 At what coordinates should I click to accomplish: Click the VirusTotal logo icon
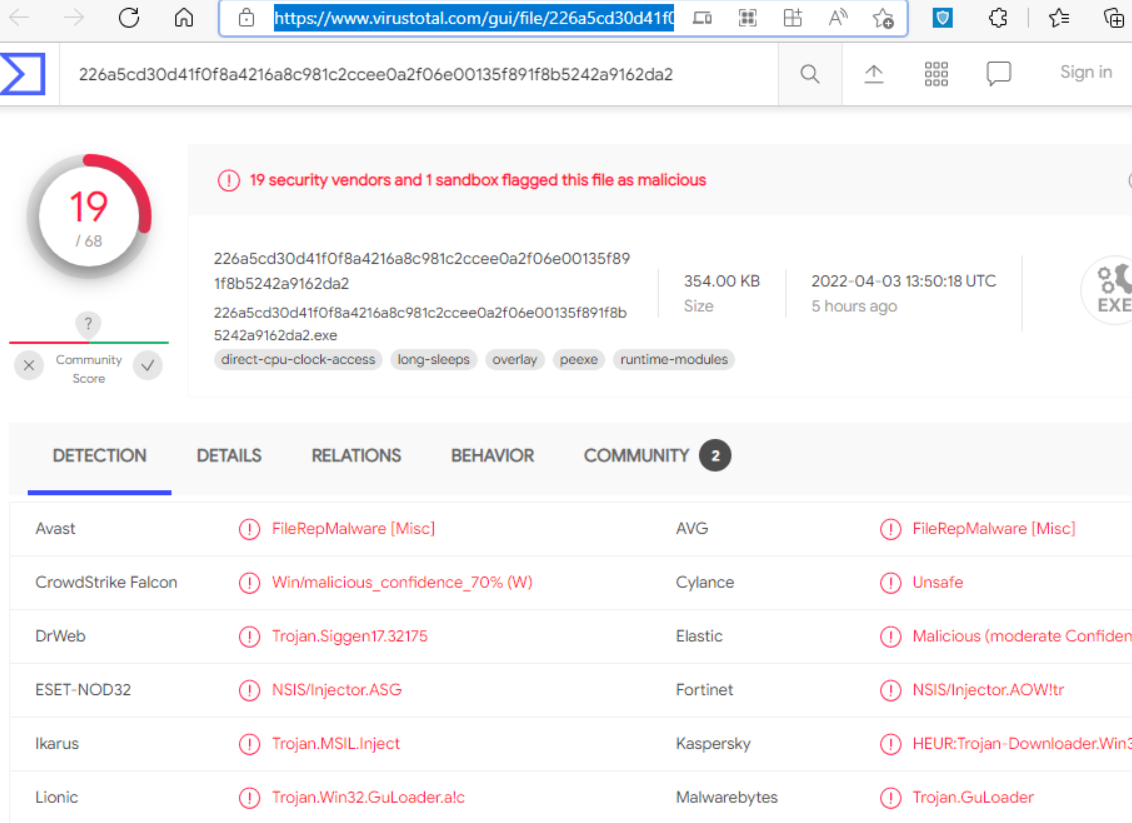pos(22,73)
